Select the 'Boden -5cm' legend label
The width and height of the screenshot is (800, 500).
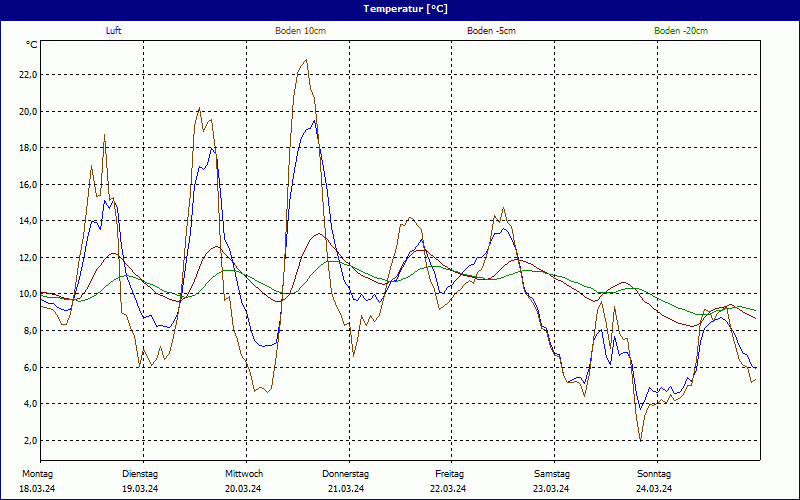point(491,31)
